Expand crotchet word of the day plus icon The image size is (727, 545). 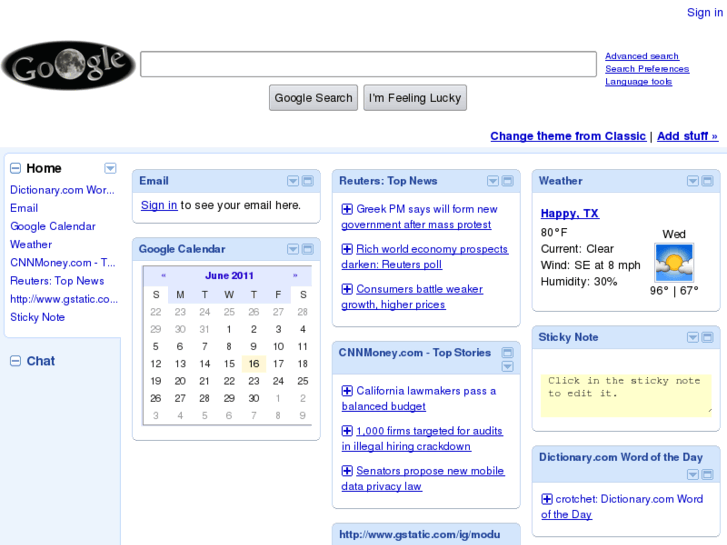(547, 499)
